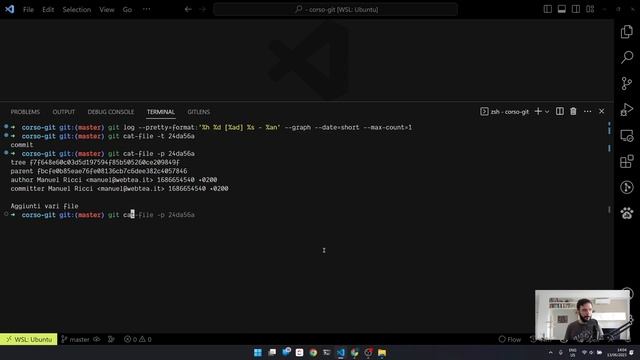Open Remote Explorer view
This screenshot has height=360, width=640.
pyautogui.click(x=627, y=136)
